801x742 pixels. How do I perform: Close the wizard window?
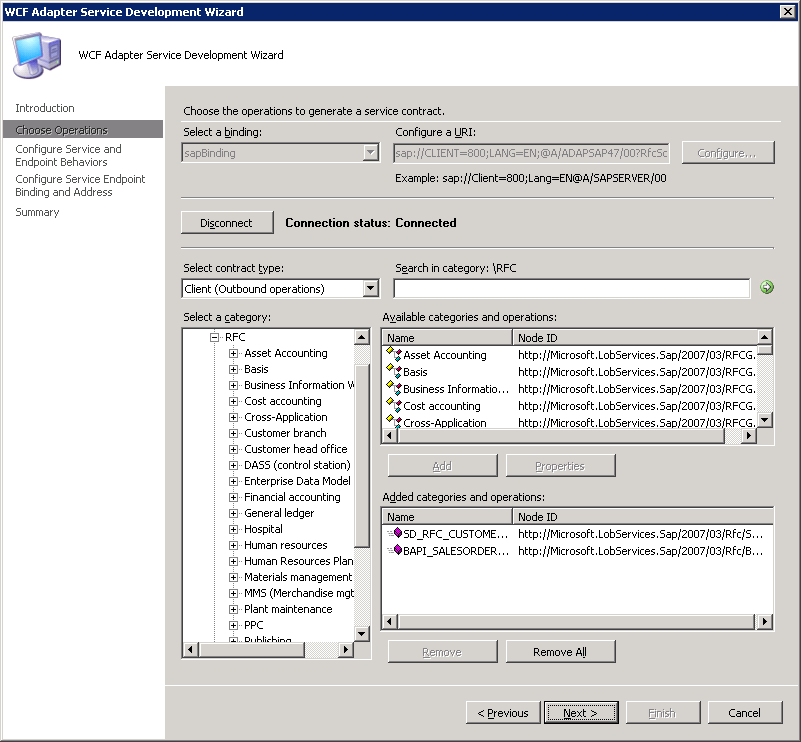click(787, 11)
